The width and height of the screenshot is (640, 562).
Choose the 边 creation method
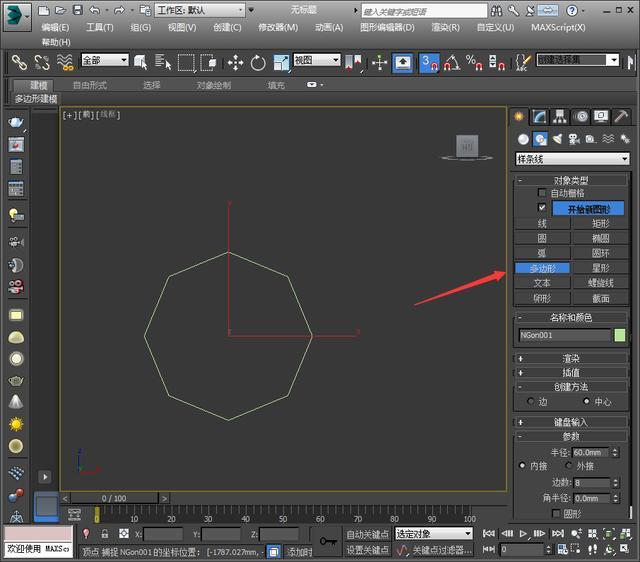tap(530, 402)
